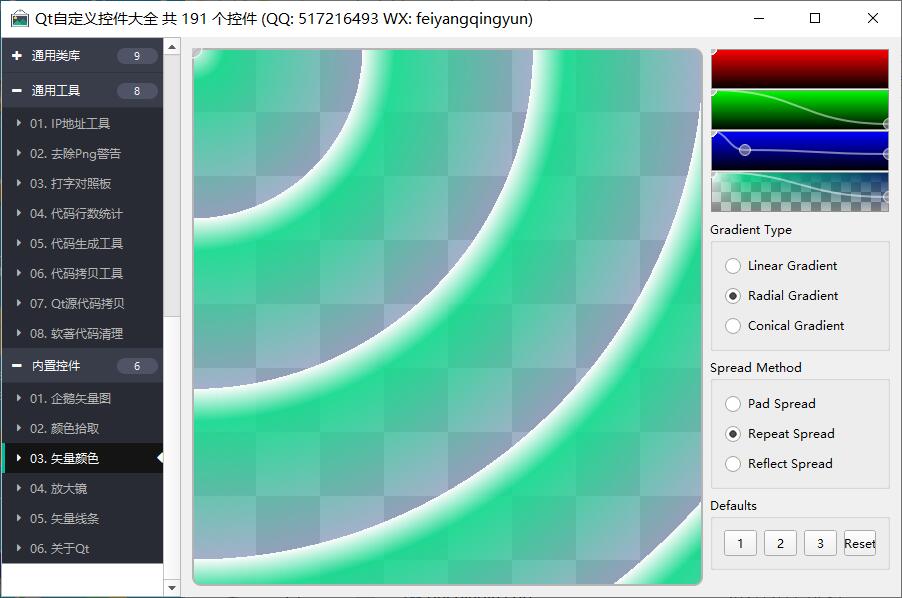Choose Reflect Spread method
The width and height of the screenshot is (902, 598).
click(x=733, y=464)
